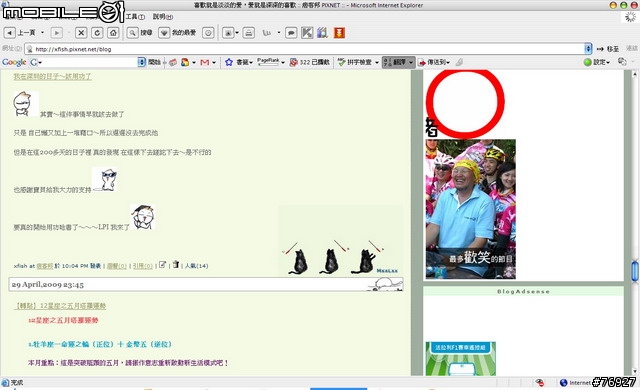Refresh the page

click(97, 33)
